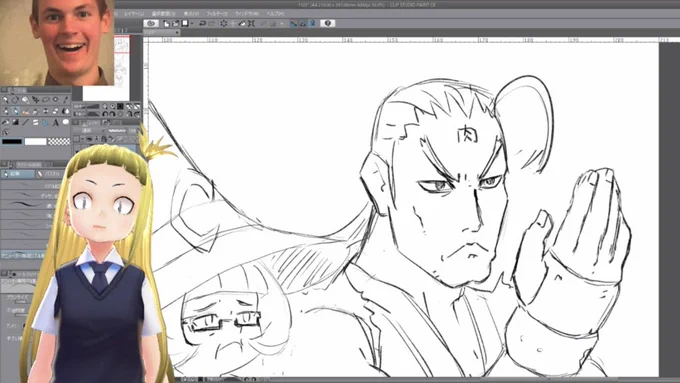The width and height of the screenshot is (680, 383).
Task: Click the Save floppy disk icon
Action: click(x=185, y=23)
